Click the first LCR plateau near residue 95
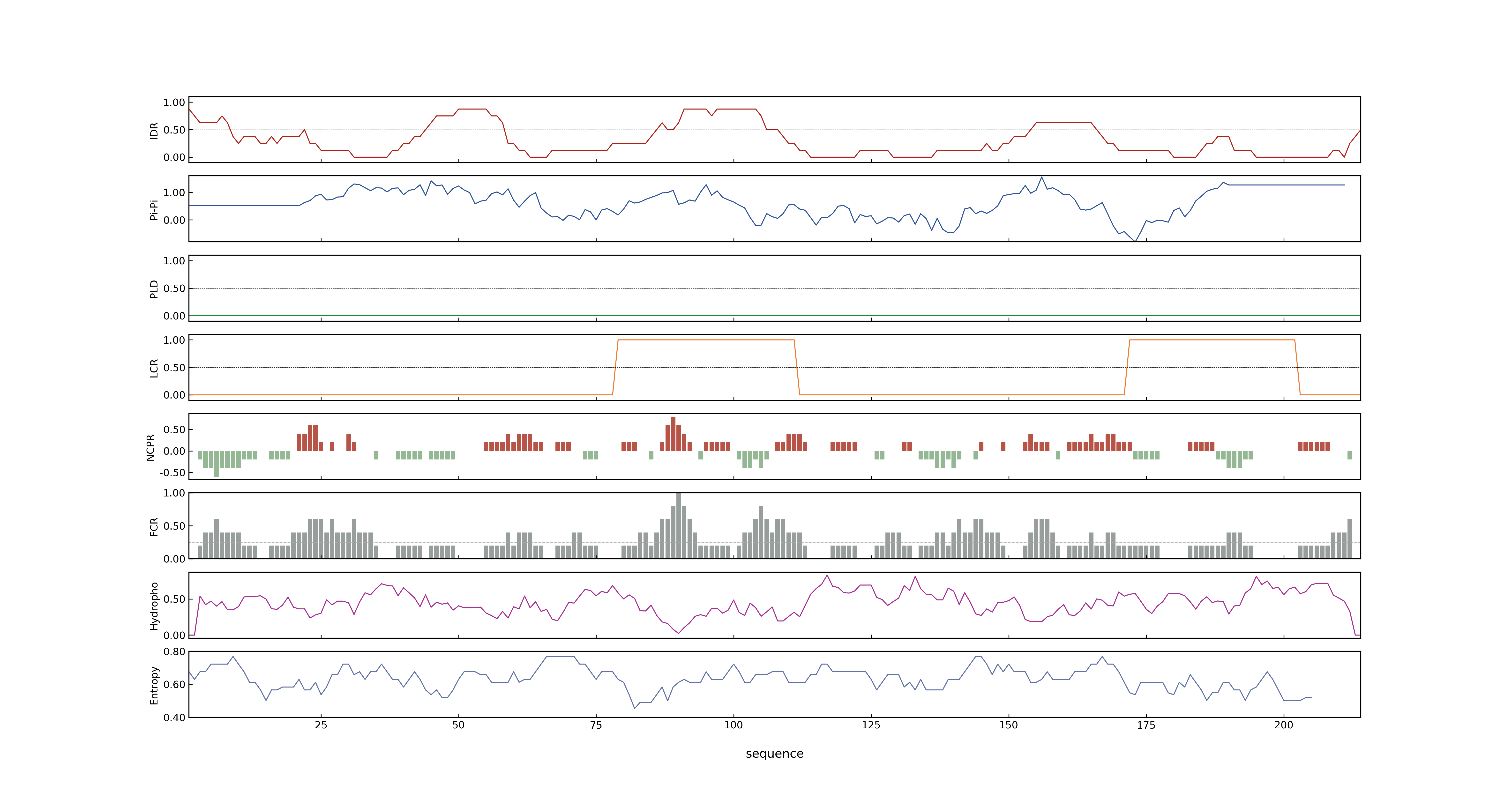This screenshot has width=1512, height=806. [706, 340]
